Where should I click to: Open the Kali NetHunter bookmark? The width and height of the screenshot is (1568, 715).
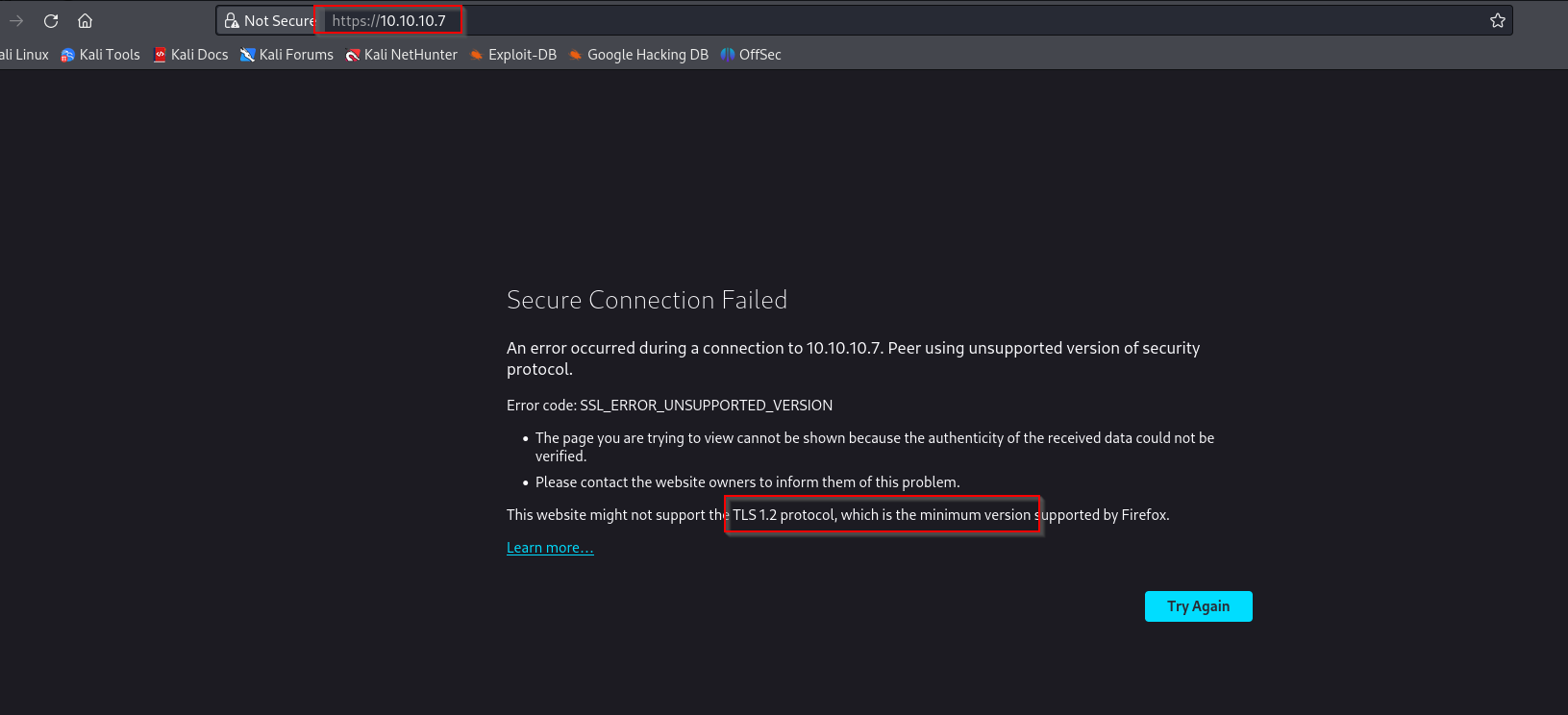click(x=401, y=55)
